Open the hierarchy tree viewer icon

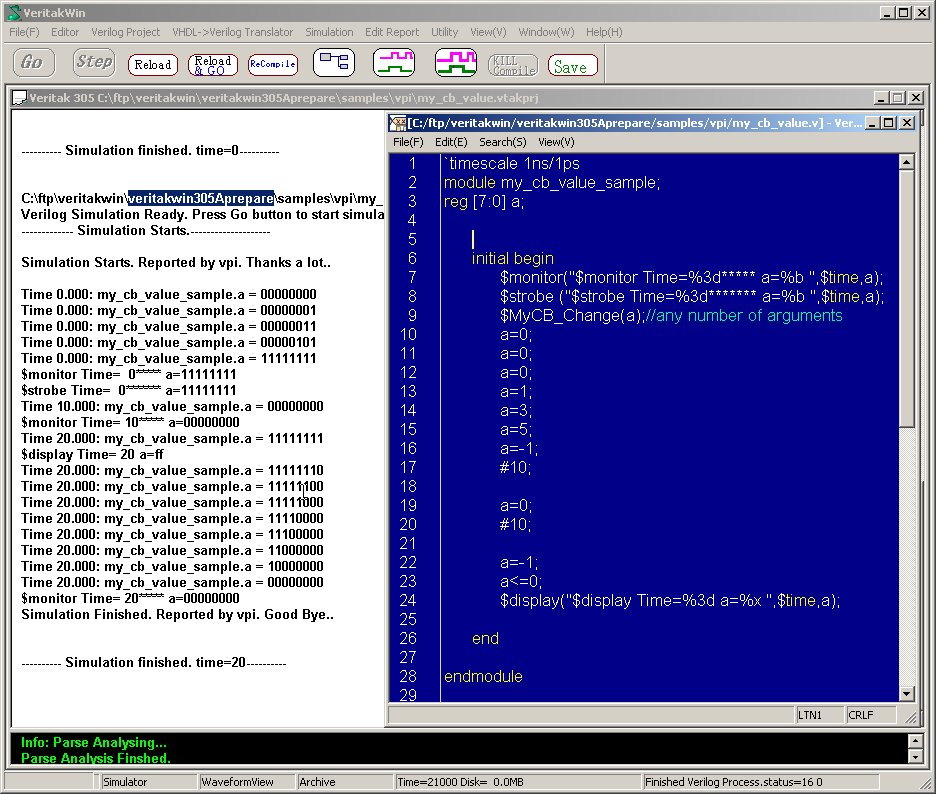click(334, 63)
